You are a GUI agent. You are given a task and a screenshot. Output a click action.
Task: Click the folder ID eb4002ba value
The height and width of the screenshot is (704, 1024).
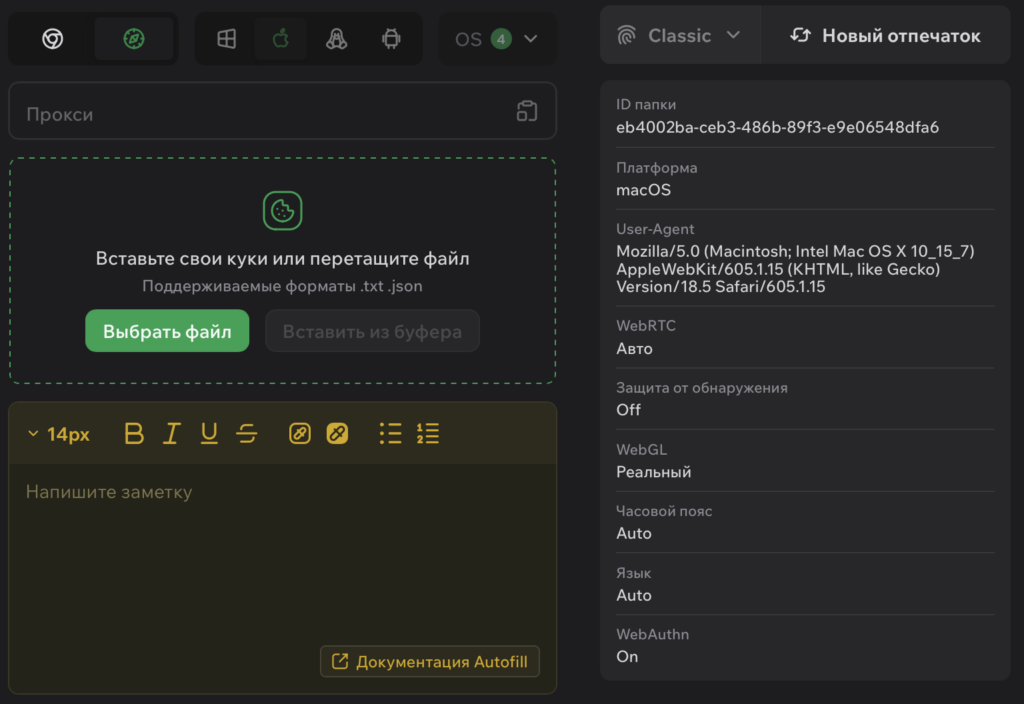[x=777, y=127]
